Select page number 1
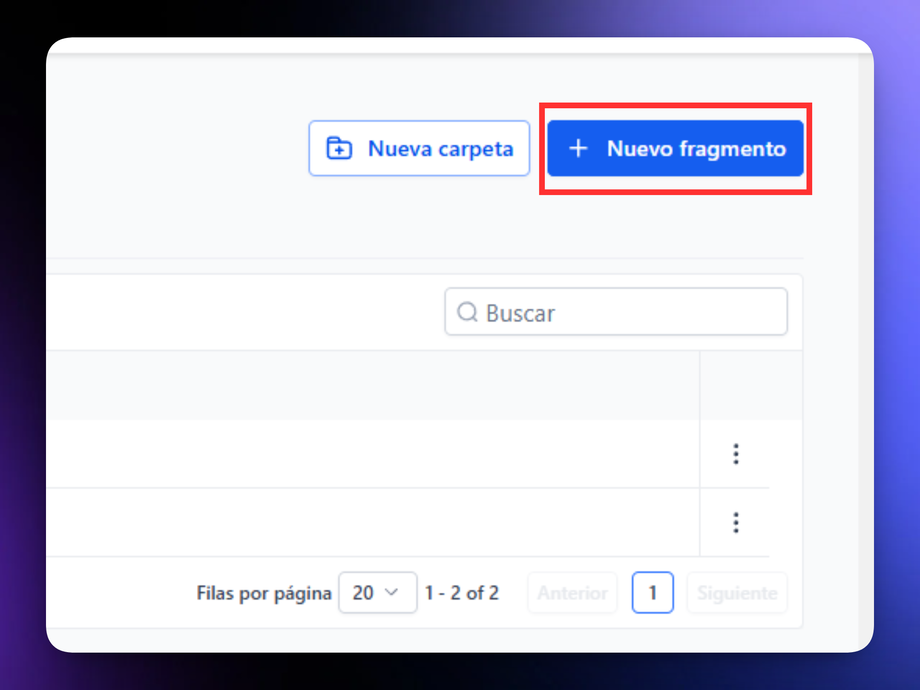 652,593
